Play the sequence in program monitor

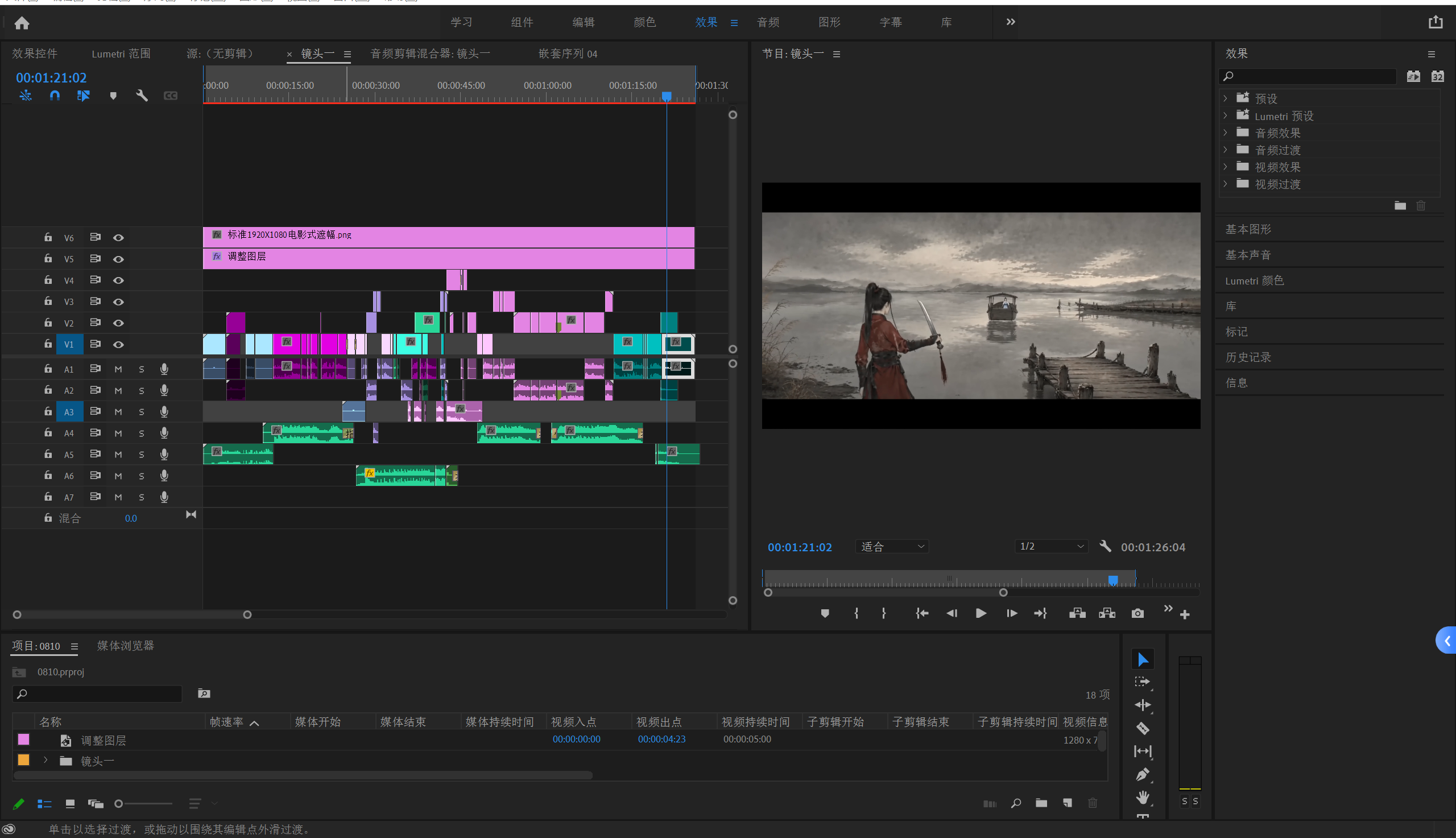[981, 613]
